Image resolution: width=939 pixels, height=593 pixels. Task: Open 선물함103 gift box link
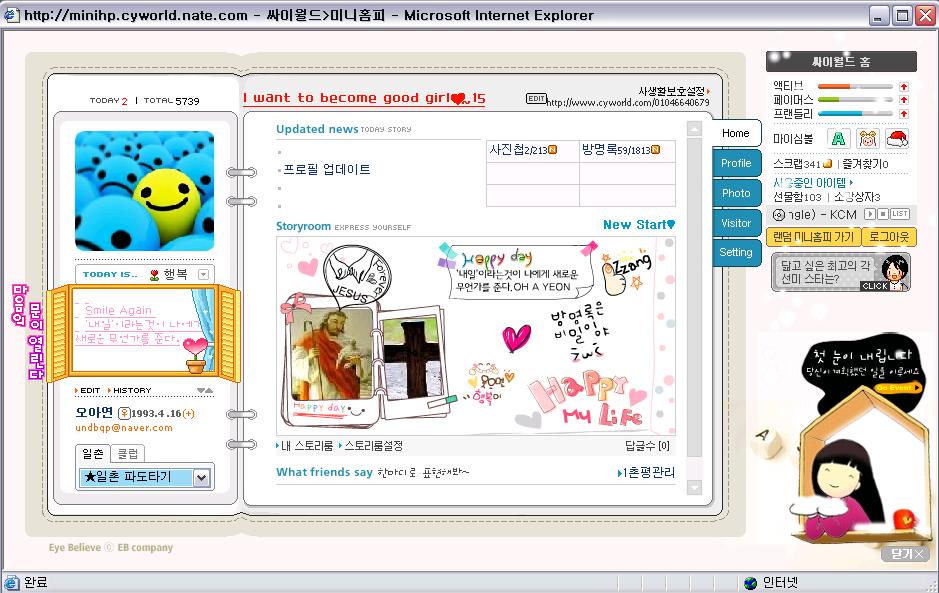(797, 197)
